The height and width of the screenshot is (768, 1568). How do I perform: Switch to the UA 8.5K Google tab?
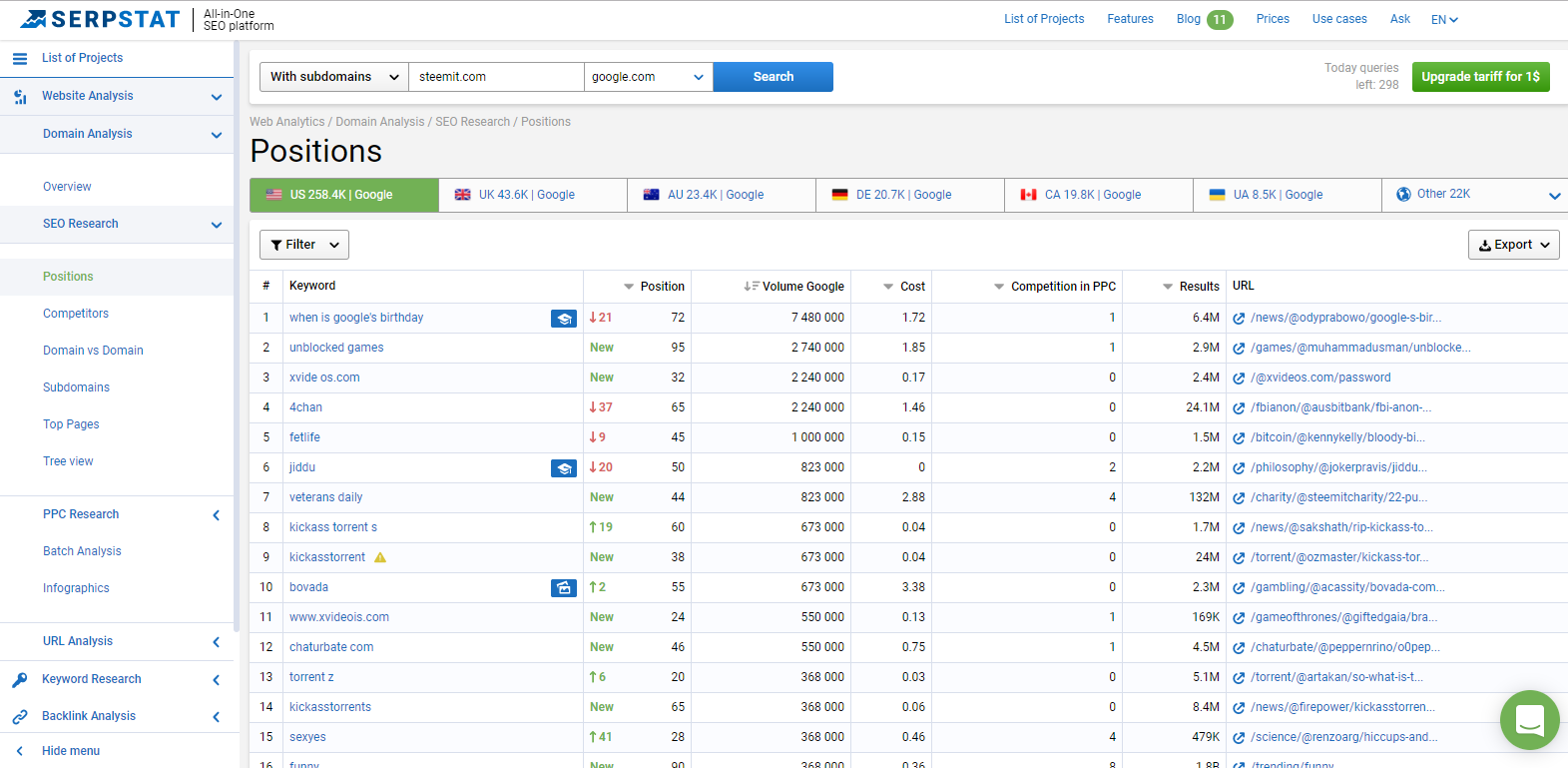click(x=1288, y=195)
